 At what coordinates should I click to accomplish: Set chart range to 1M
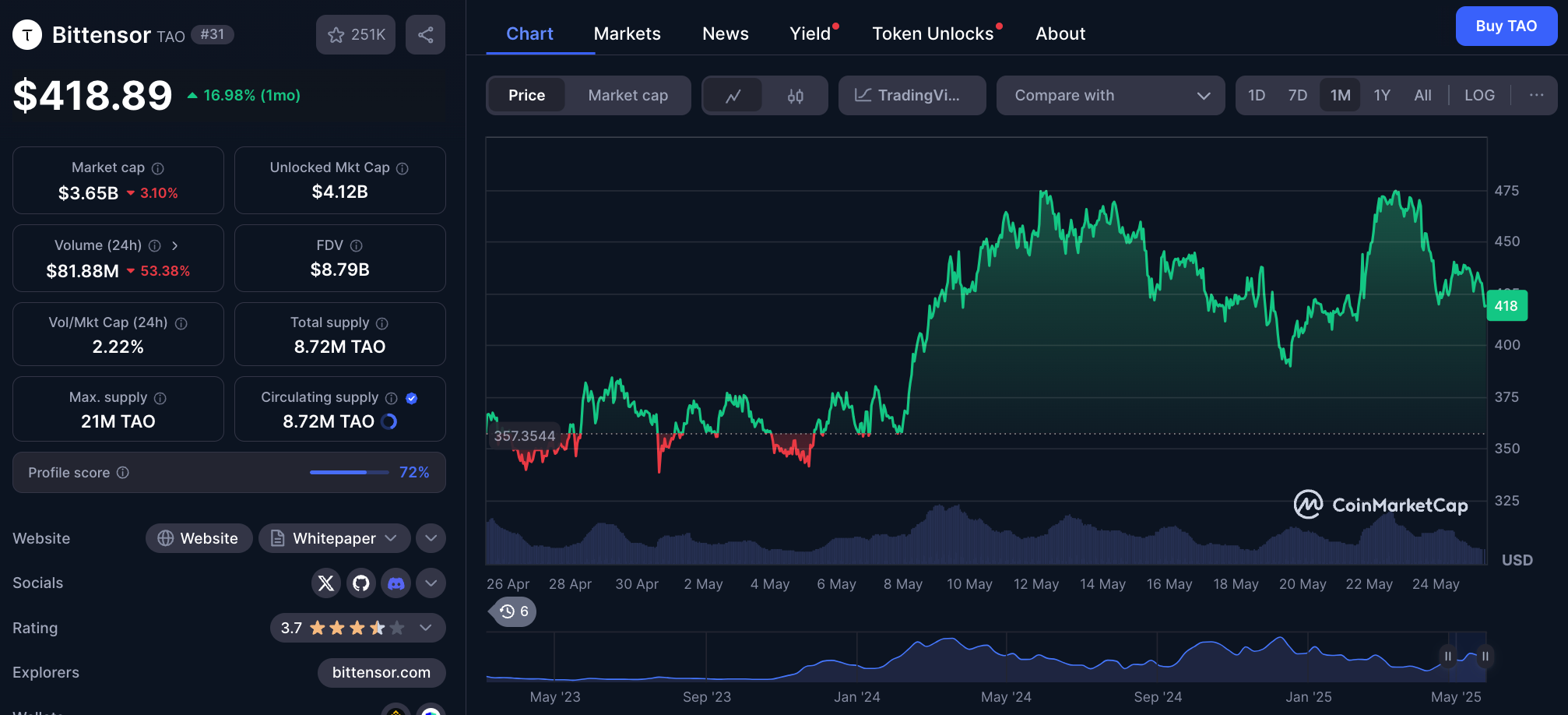(x=1340, y=95)
